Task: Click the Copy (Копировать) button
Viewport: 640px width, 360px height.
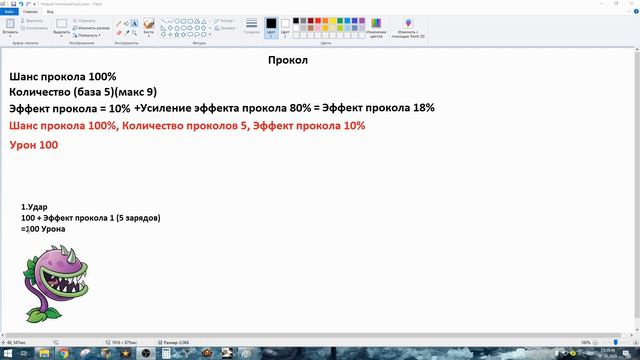Action: tap(34, 28)
